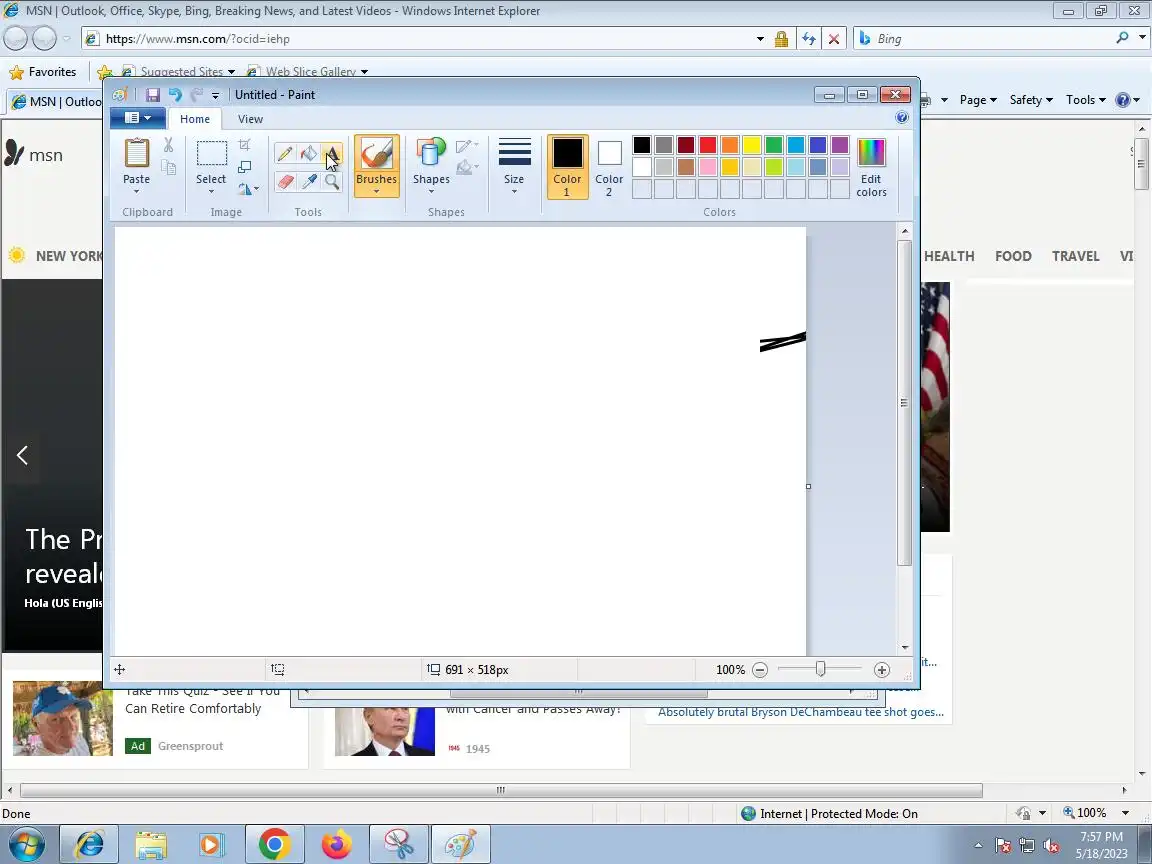Select Color 1 foreground swatch

(567, 167)
